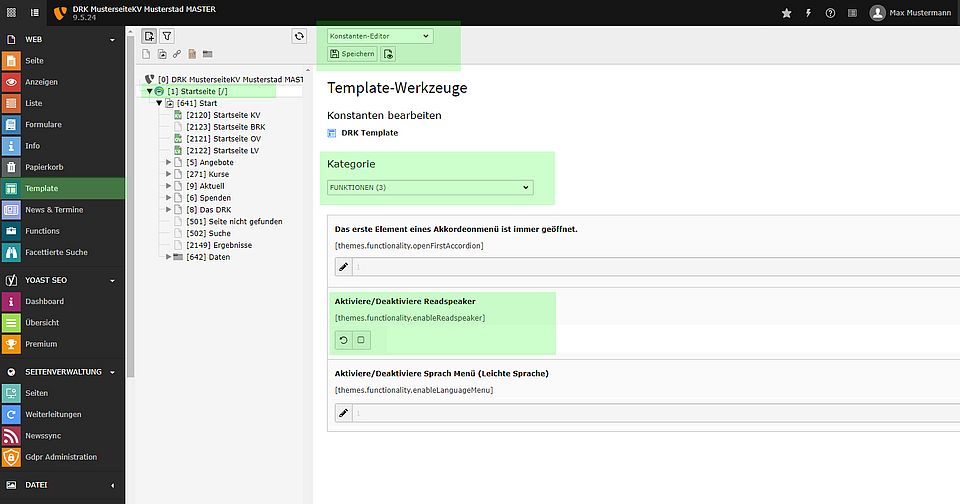Click the bookmarks star icon in top bar

pyautogui.click(x=786, y=13)
